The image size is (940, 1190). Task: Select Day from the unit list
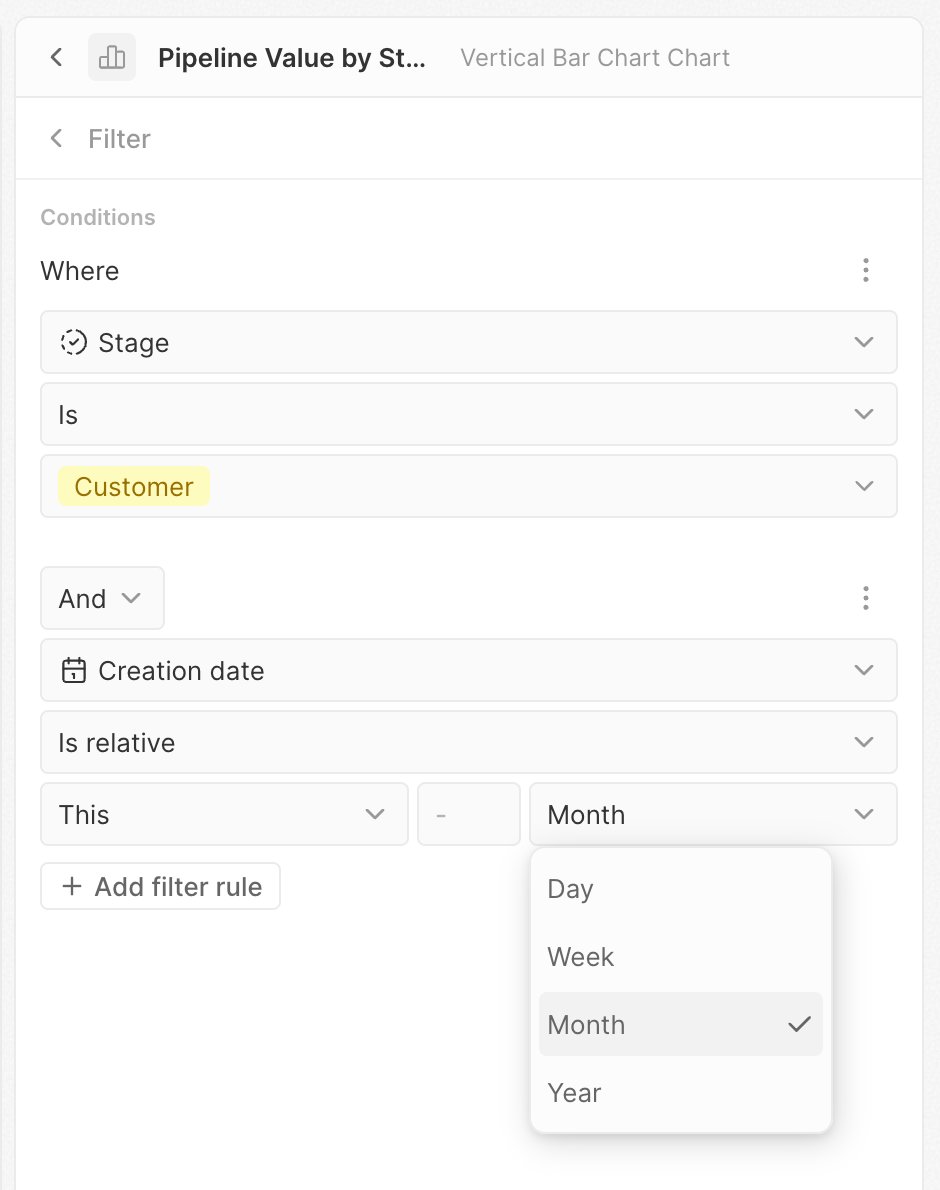681,889
